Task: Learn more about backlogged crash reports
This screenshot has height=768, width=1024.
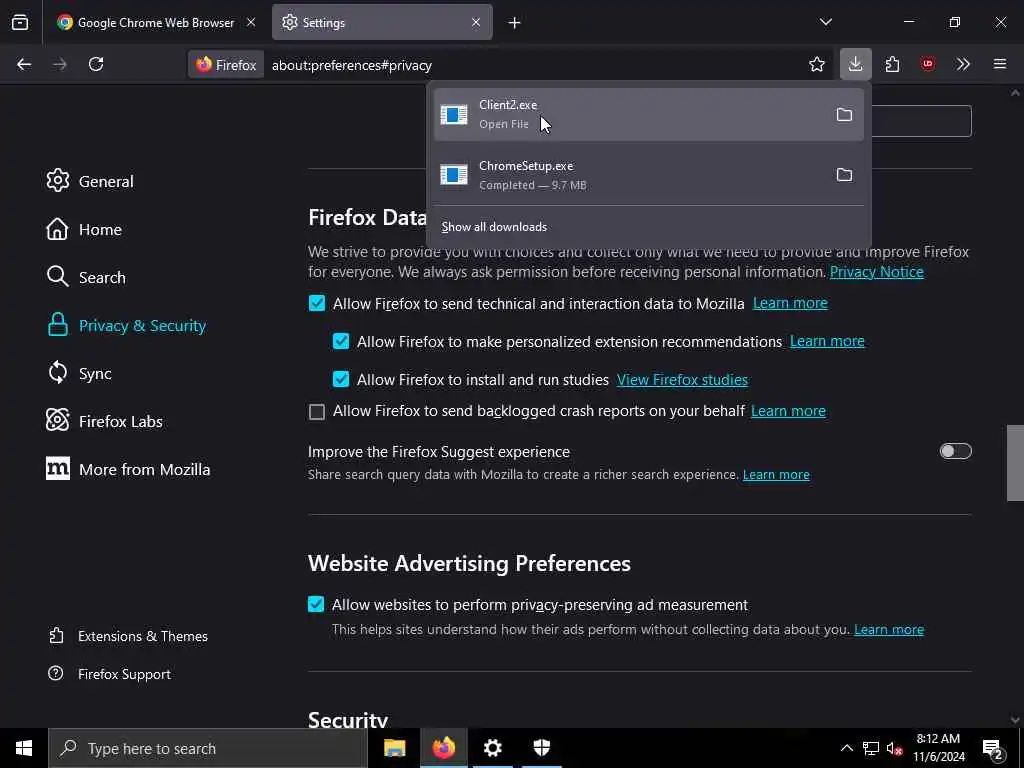Action: point(788,411)
